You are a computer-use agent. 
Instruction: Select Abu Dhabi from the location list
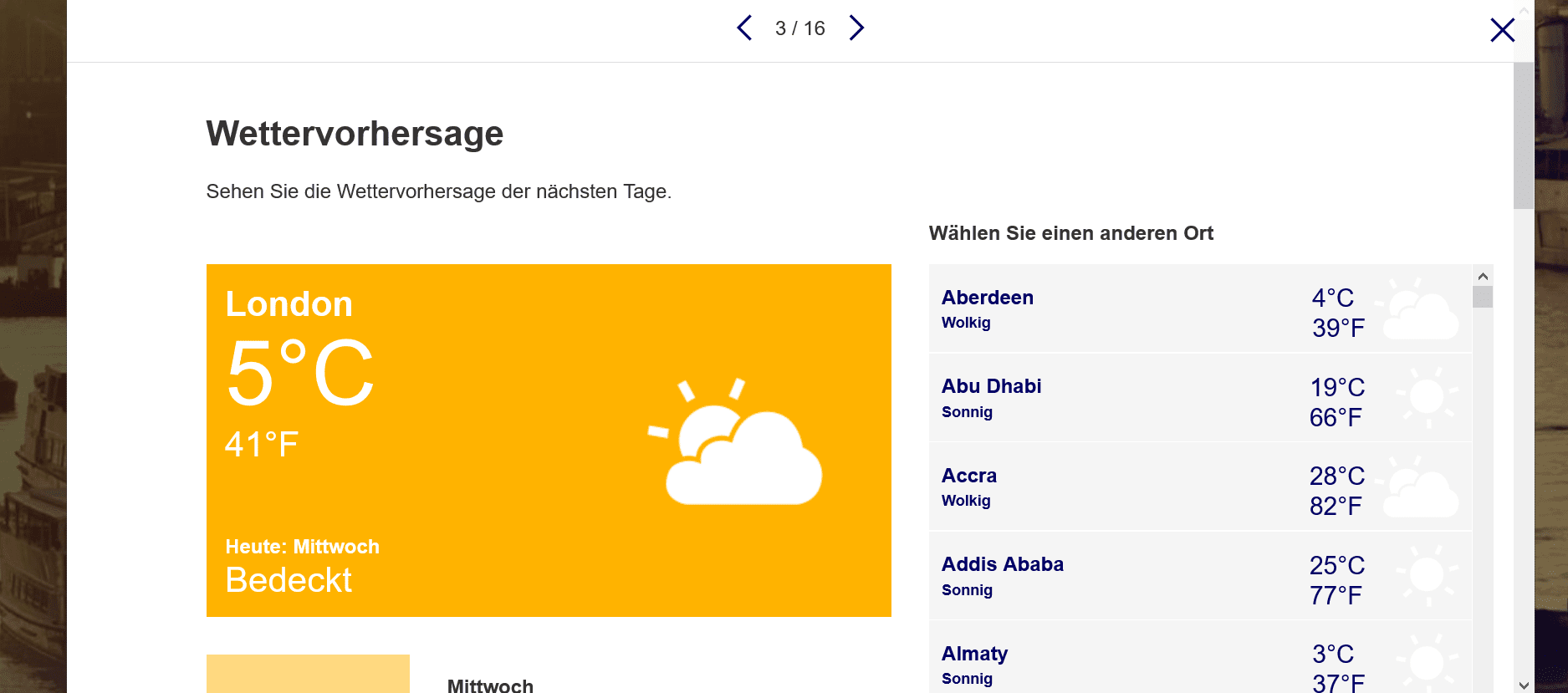point(991,386)
